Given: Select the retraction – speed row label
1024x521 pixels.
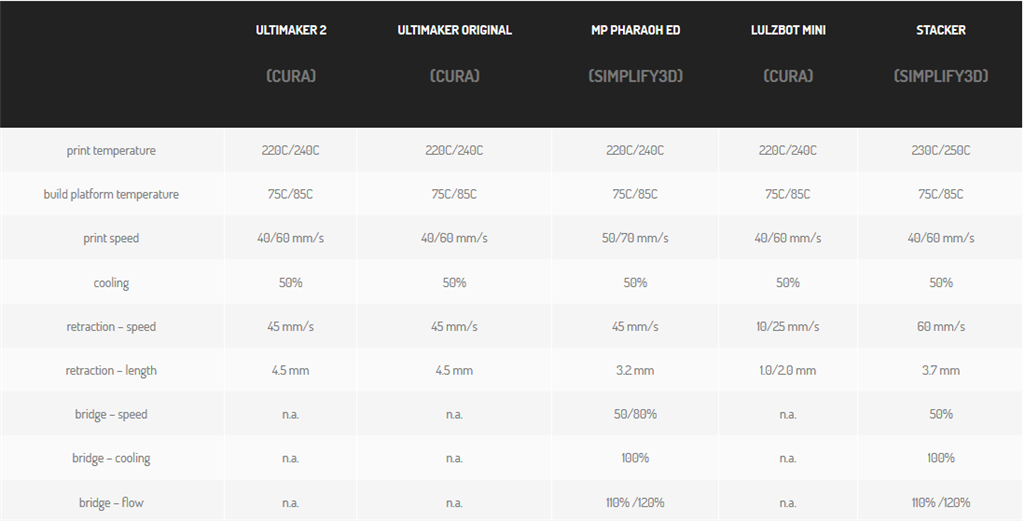Looking at the screenshot, I should 111,327.
